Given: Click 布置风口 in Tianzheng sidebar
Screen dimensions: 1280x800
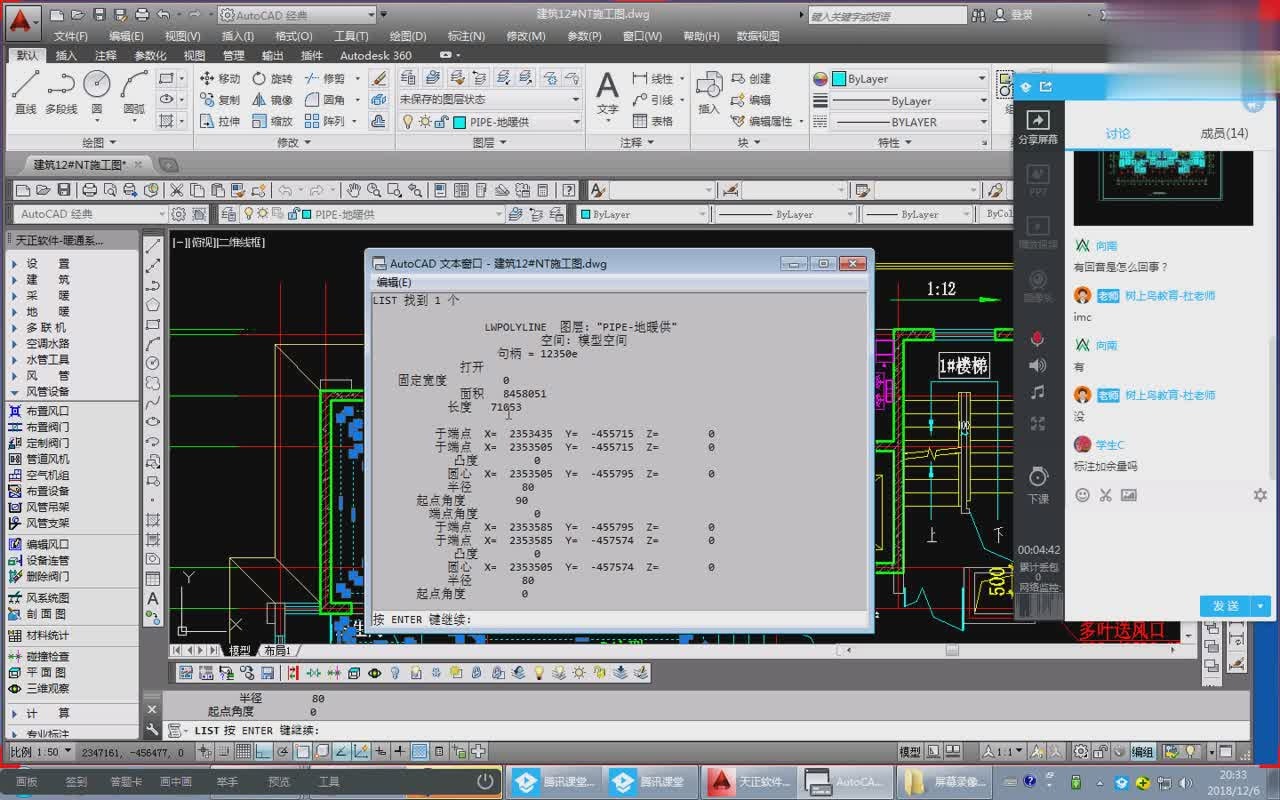Looking at the screenshot, I should 39,411.
